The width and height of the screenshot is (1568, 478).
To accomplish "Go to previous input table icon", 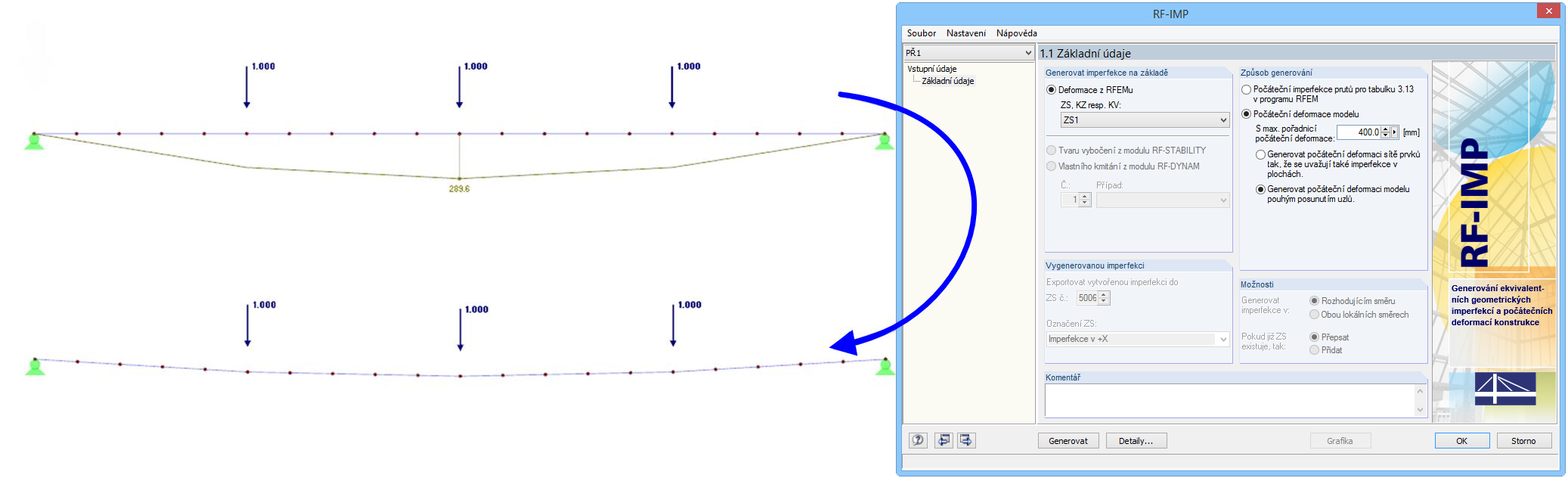I will click(x=944, y=440).
